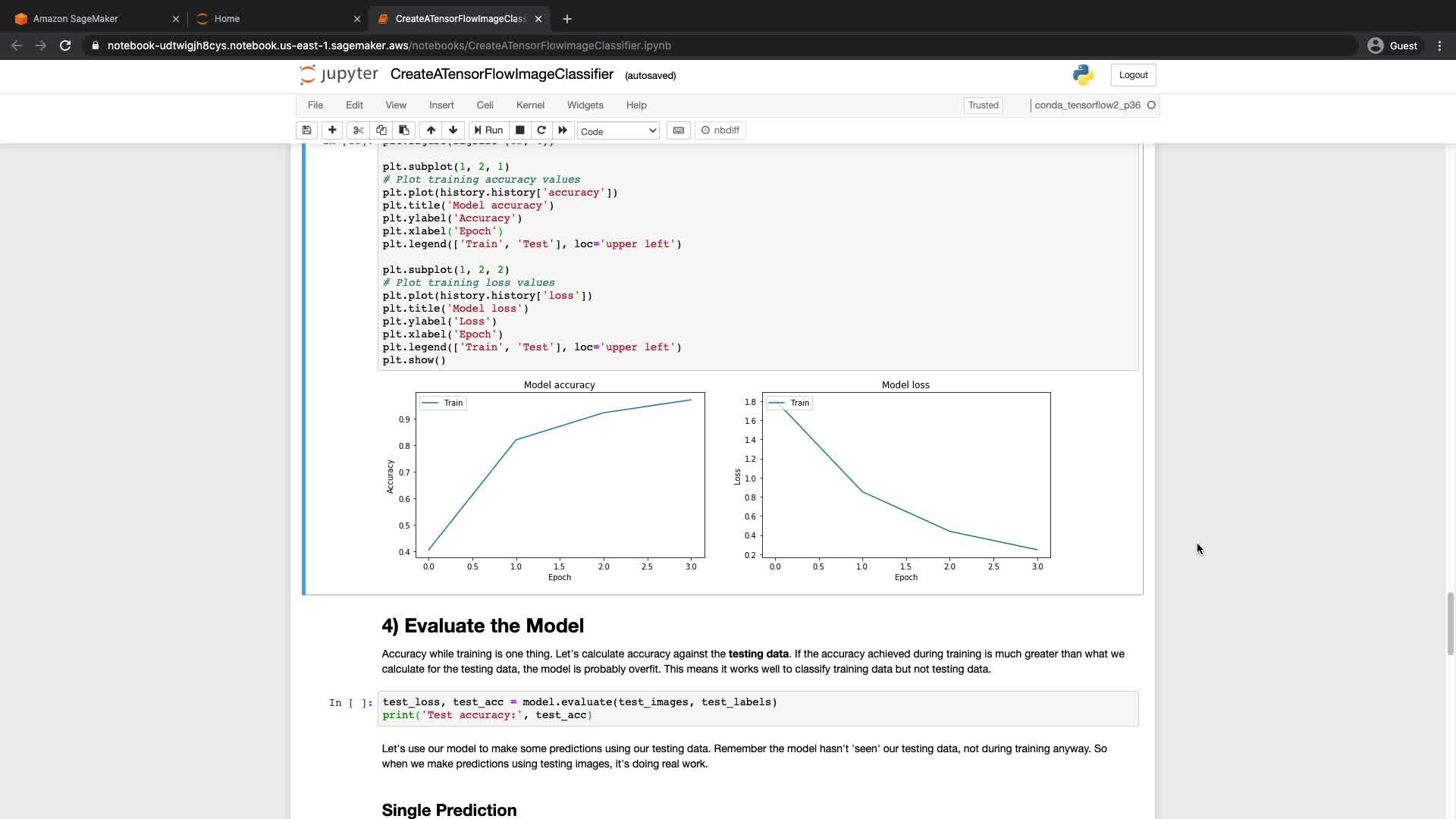
Task: Open the Widgets menu
Action: [585, 105]
